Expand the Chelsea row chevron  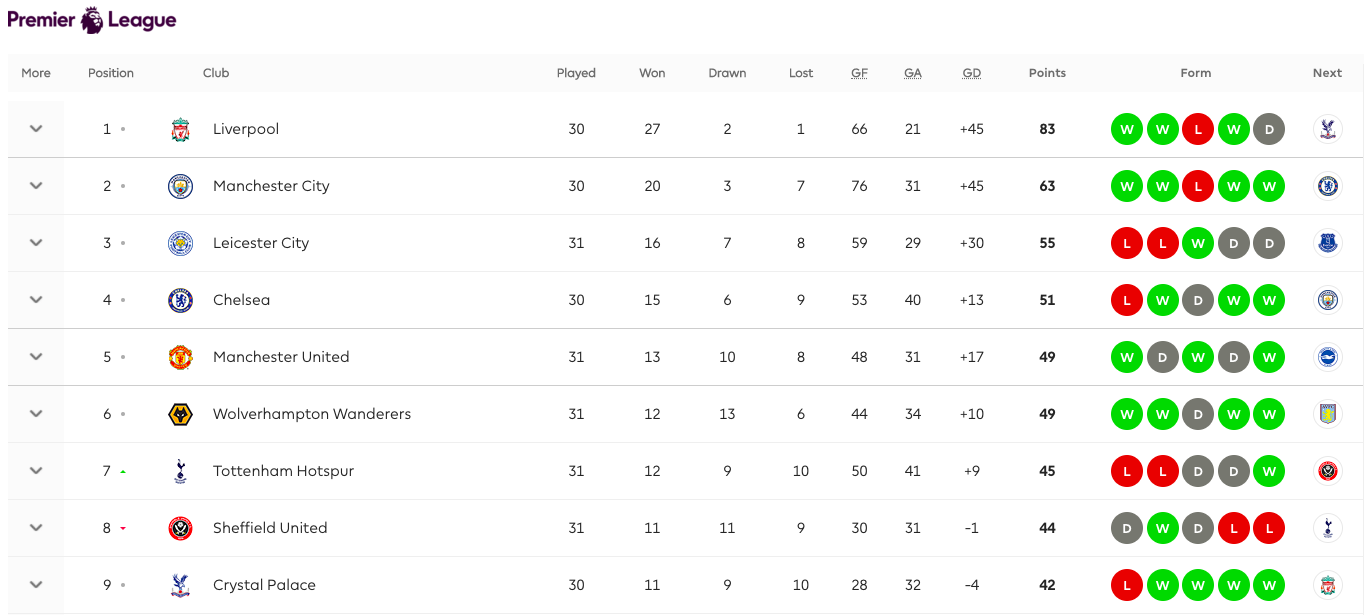tap(36, 300)
